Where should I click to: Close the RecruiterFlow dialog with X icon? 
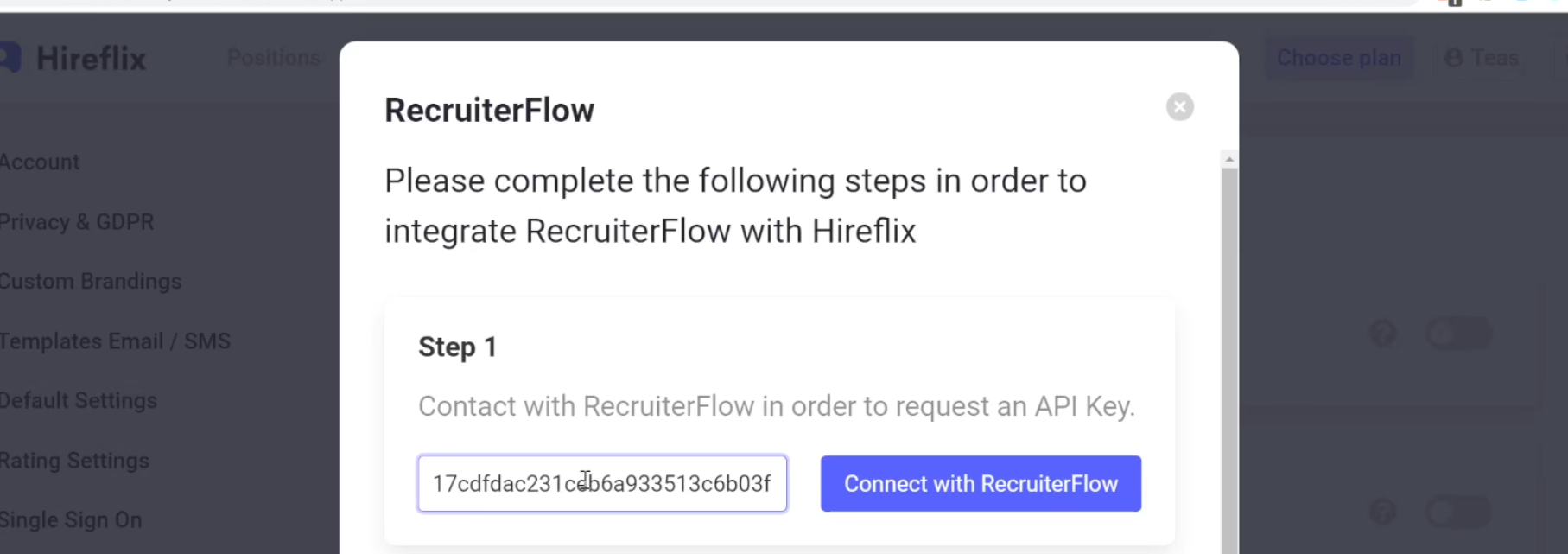[x=1179, y=107]
